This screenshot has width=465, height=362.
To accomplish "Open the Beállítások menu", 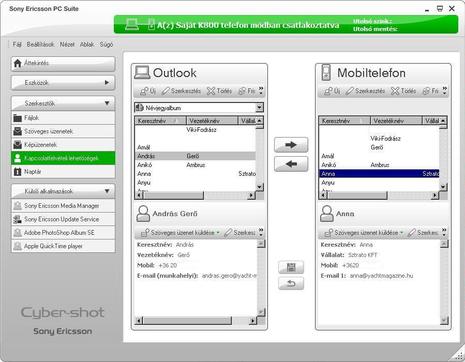I will [x=40, y=44].
